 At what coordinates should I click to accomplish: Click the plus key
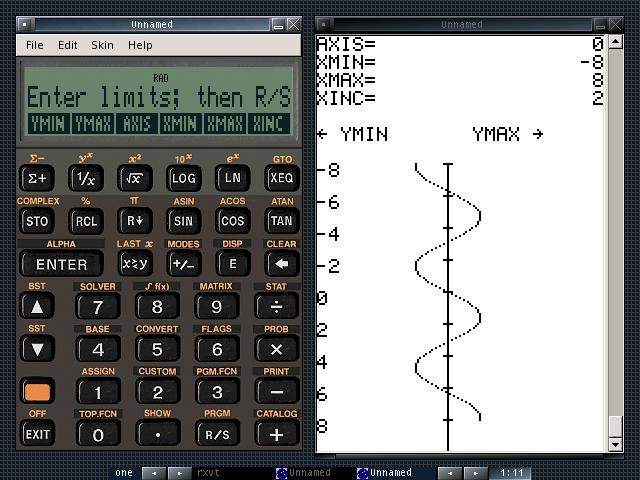[276, 434]
